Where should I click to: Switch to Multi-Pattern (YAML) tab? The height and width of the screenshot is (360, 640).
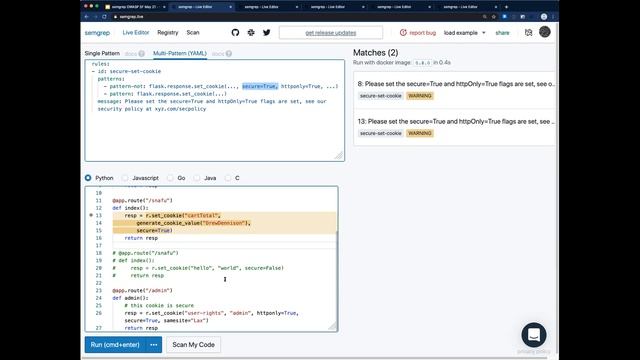[180, 53]
